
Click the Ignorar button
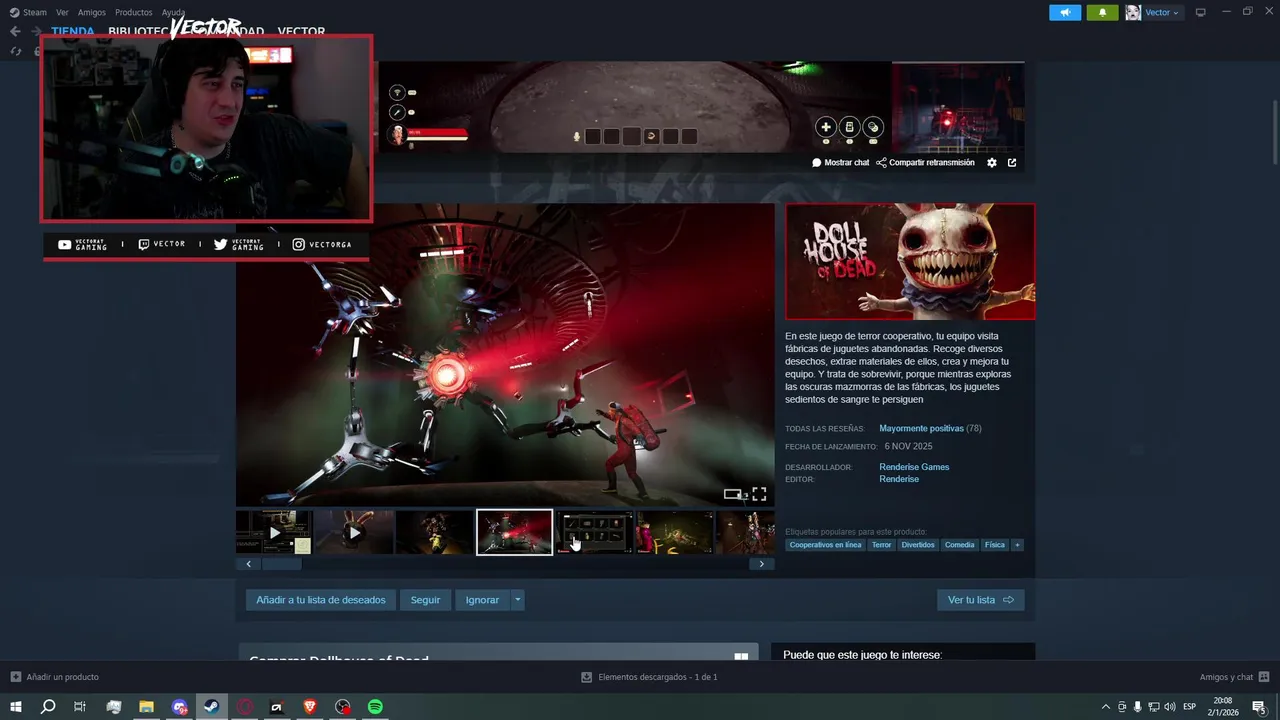482,600
